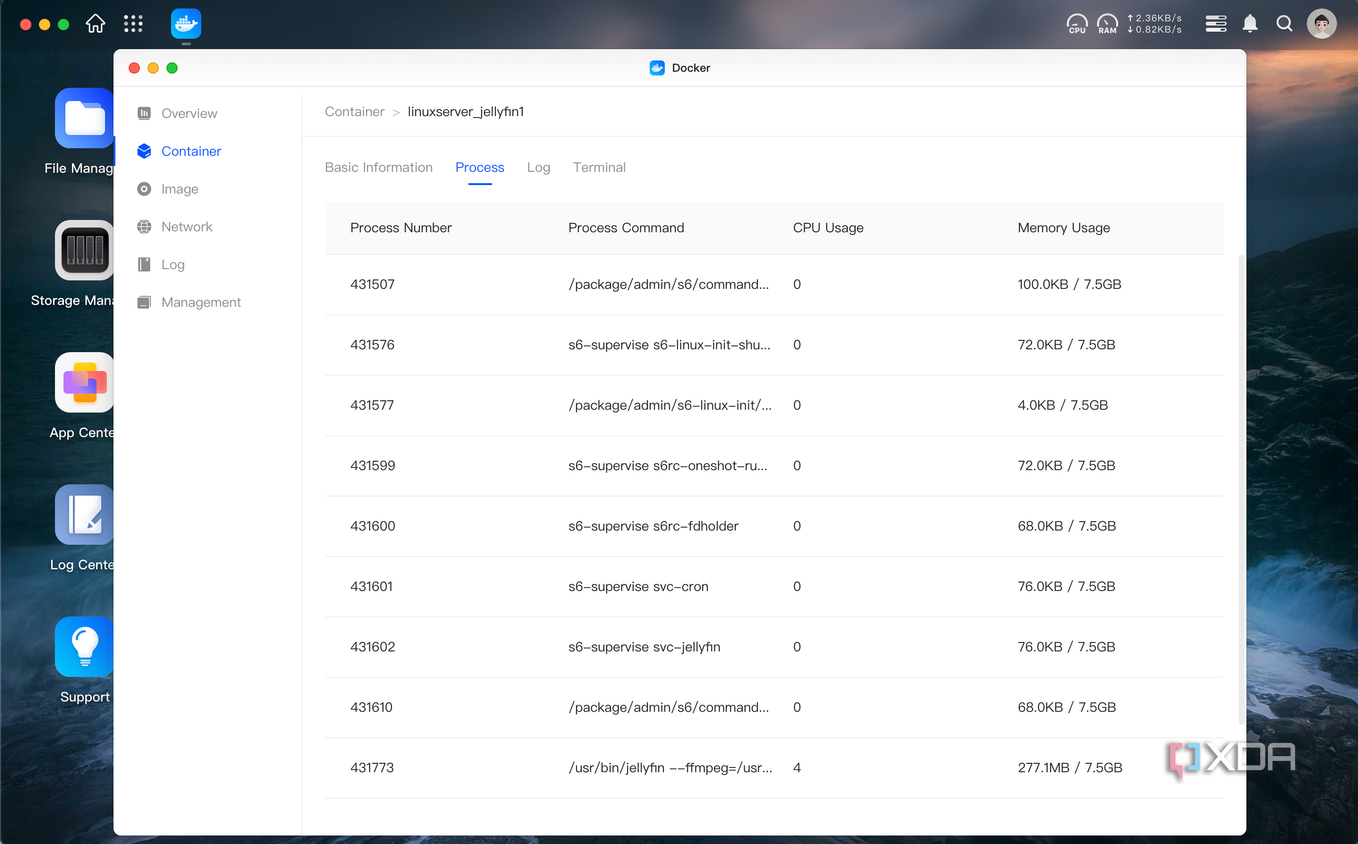Click the 277.1MB / 7.5GB memory value
Image resolution: width=1358 pixels, height=844 pixels.
(1070, 768)
